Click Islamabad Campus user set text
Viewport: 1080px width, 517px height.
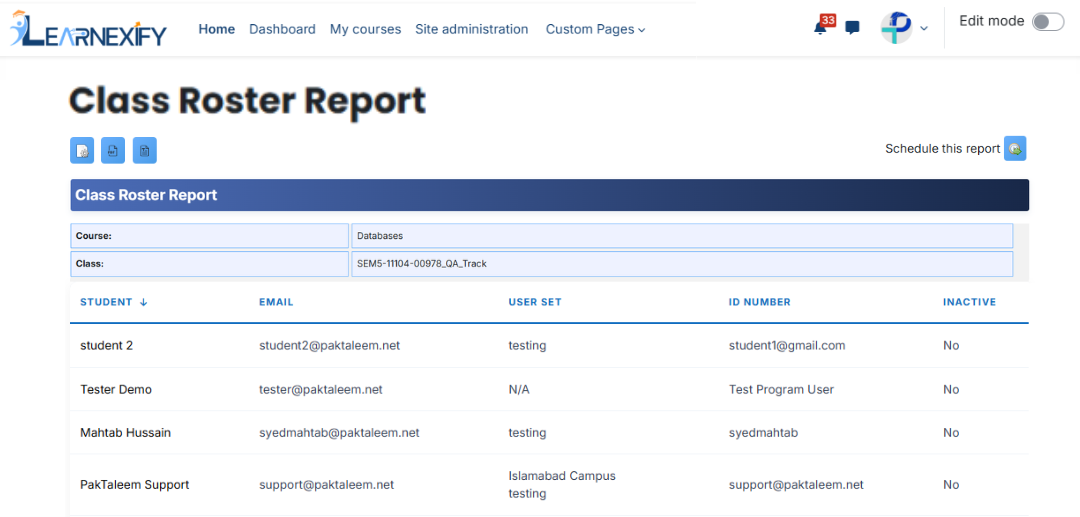coord(562,476)
